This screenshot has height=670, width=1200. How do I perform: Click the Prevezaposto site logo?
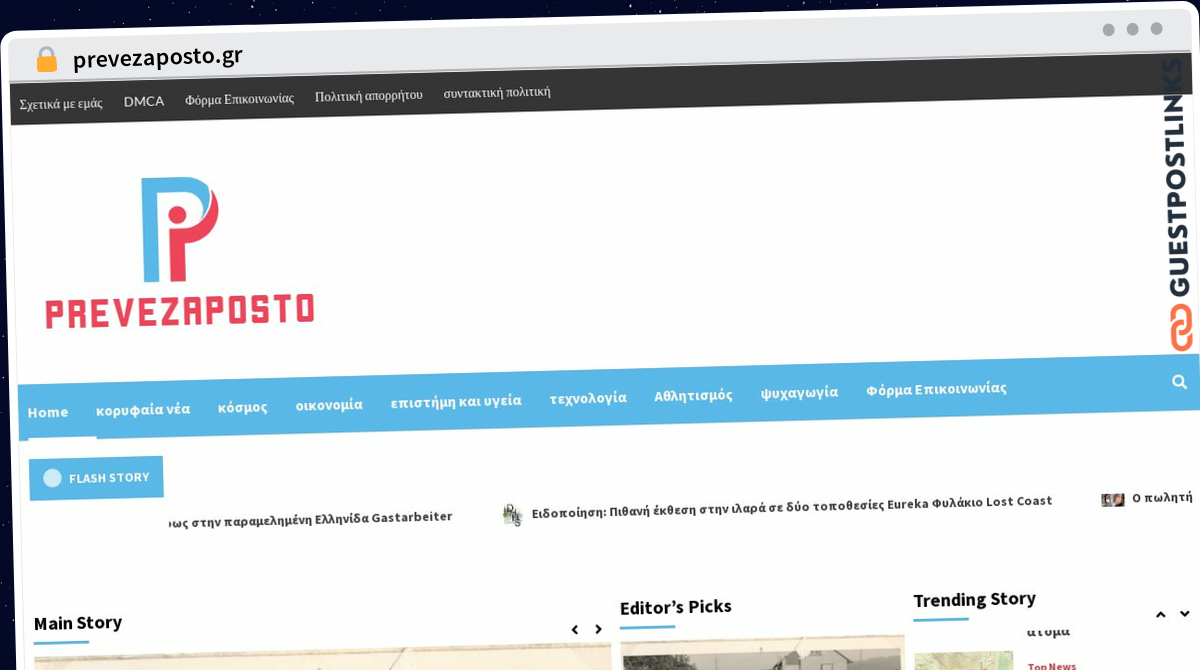pyautogui.click(x=180, y=253)
